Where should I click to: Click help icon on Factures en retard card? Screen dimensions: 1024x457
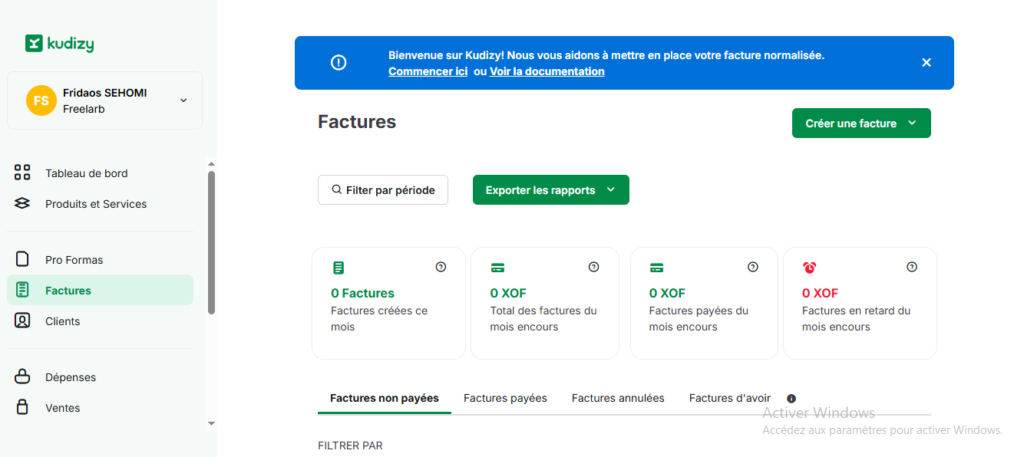911,267
